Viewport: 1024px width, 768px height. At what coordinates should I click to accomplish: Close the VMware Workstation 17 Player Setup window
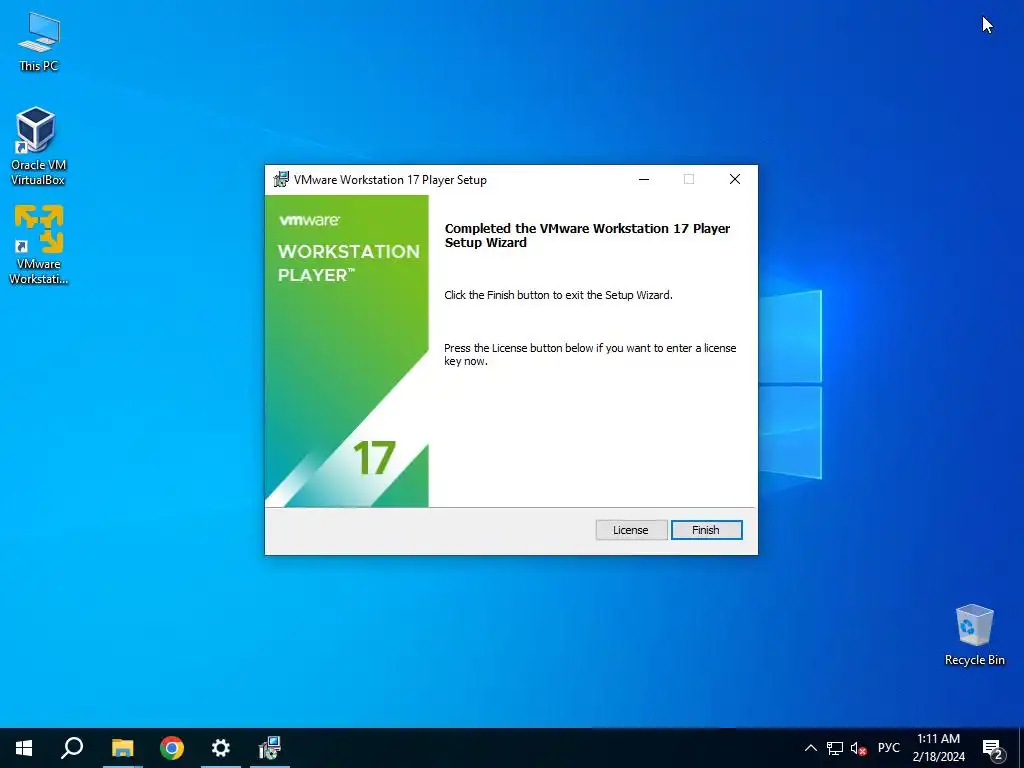click(735, 180)
